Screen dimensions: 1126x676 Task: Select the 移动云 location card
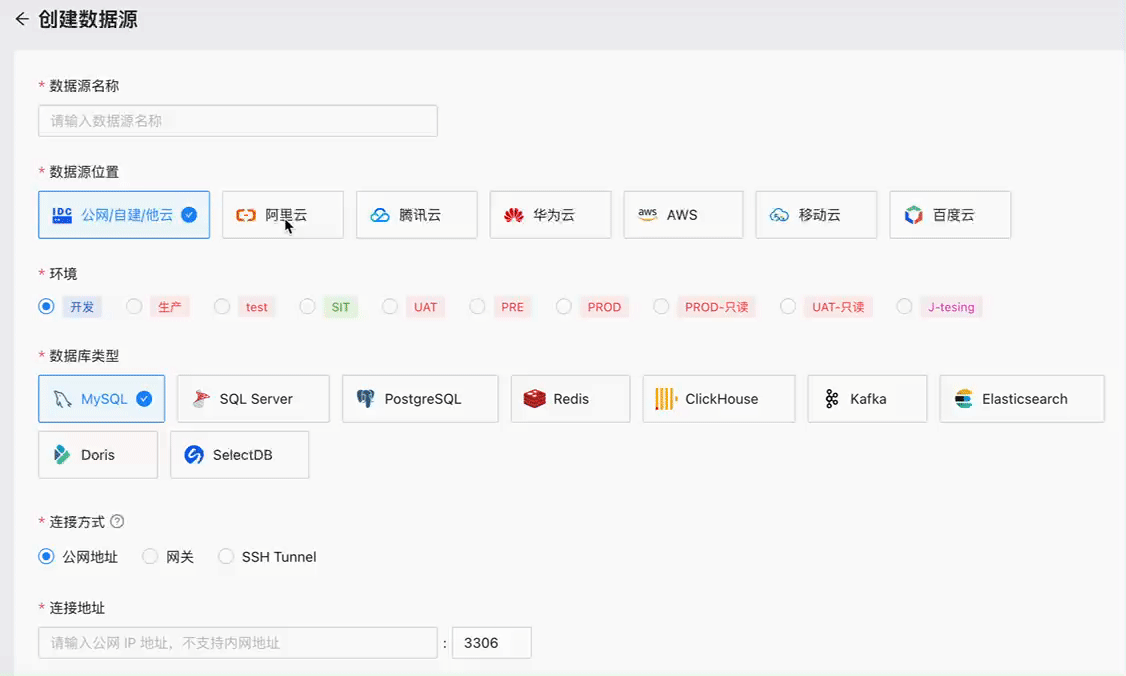click(816, 215)
